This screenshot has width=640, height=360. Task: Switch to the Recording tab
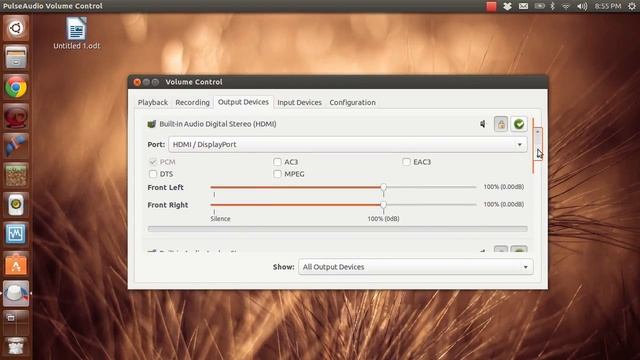pyautogui.click(x=192, y=102)
